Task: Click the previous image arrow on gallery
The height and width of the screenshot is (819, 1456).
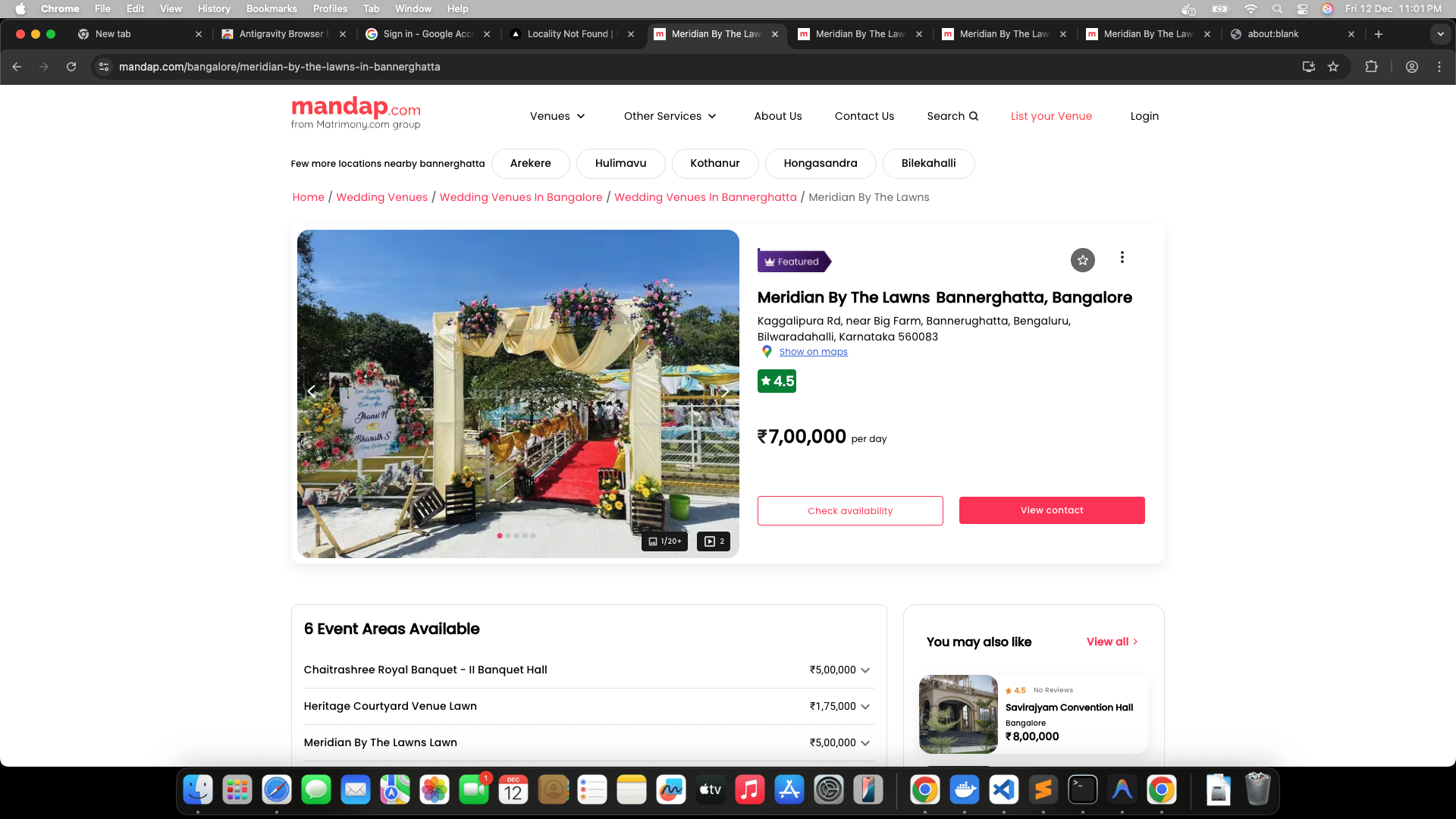Action: point(312,391)
